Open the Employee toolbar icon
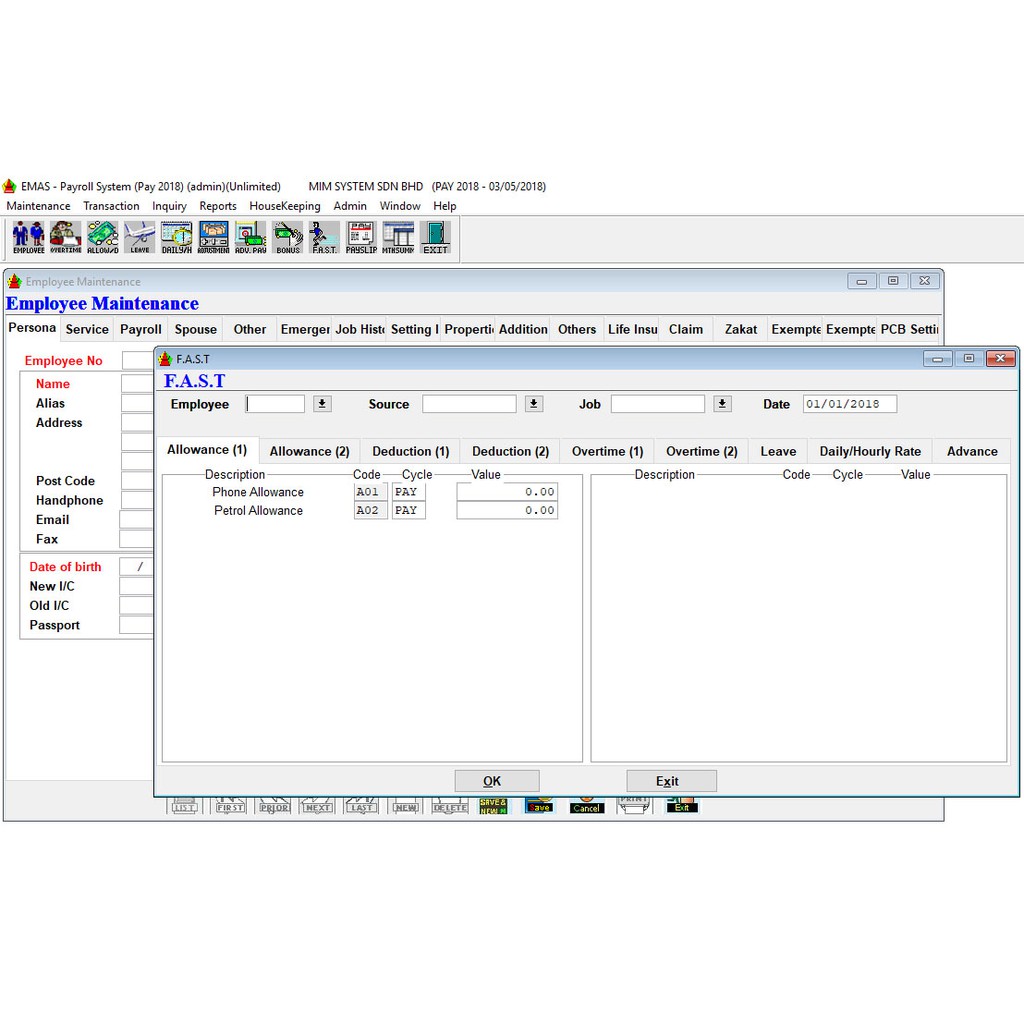The width and height of the screenshot is (1024, 1024). click(28, 237)
